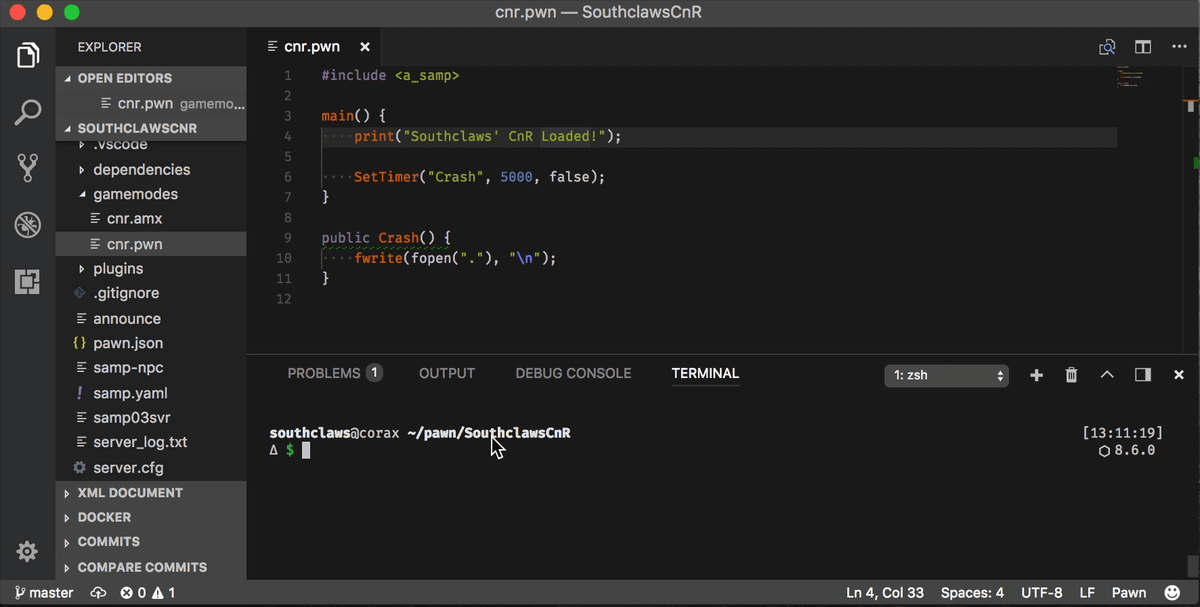The height and width of the screenshot is (607, 1200).
Task: Select Pawn language mode in status bar
Action: (x=1129, y=593)
